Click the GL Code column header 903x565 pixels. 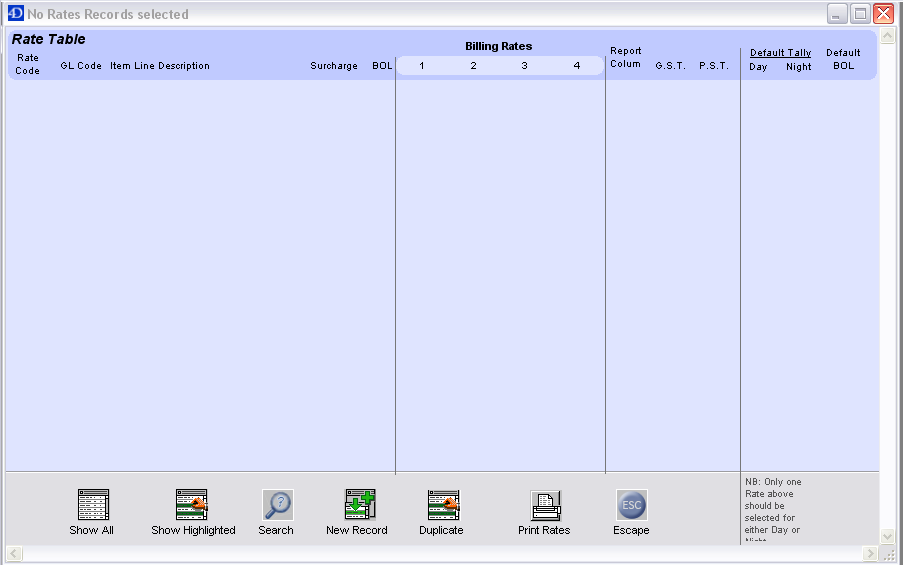81,66
